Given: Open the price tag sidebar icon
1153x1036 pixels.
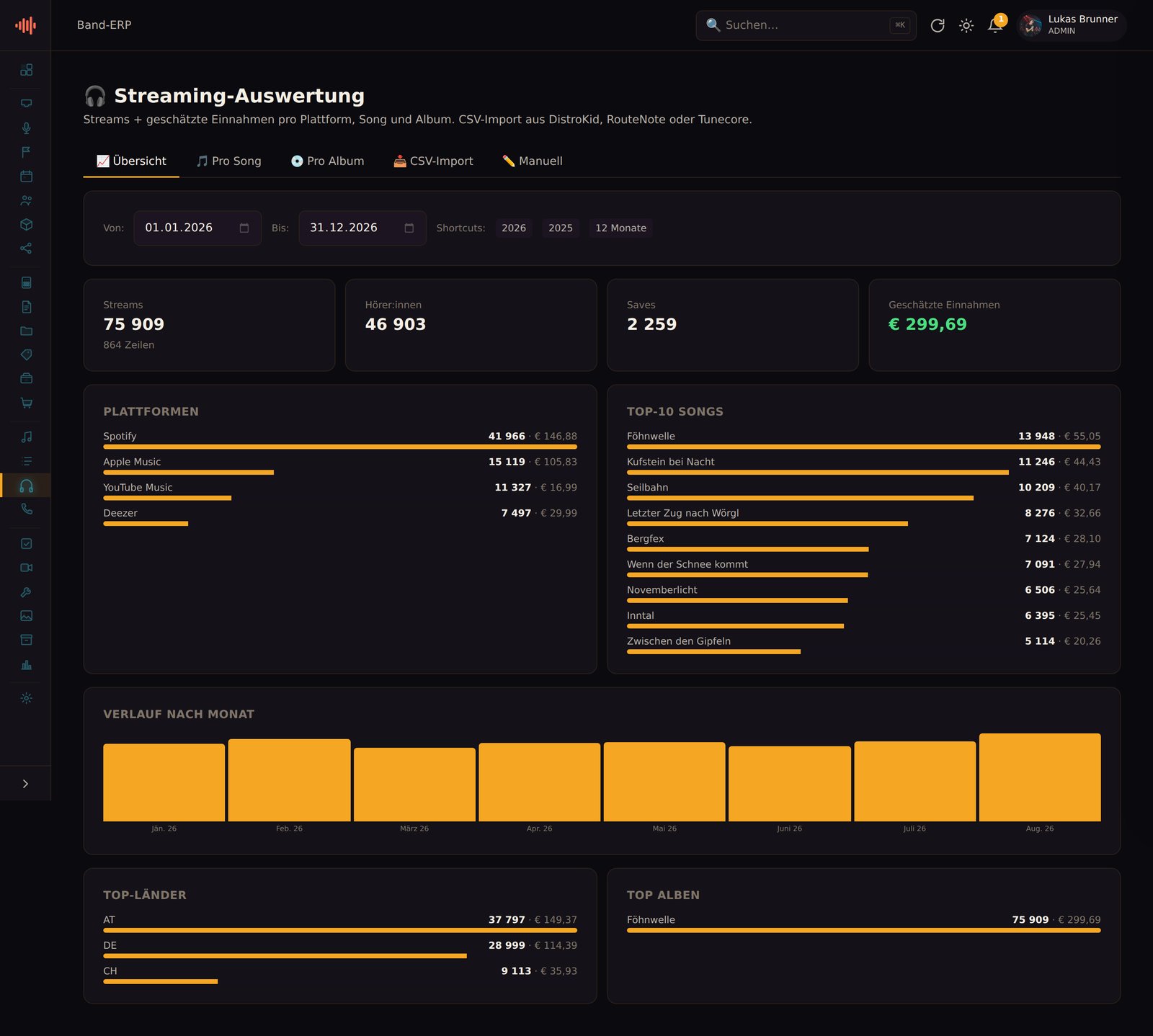Looking at the screenshot, I should point(26,354).
